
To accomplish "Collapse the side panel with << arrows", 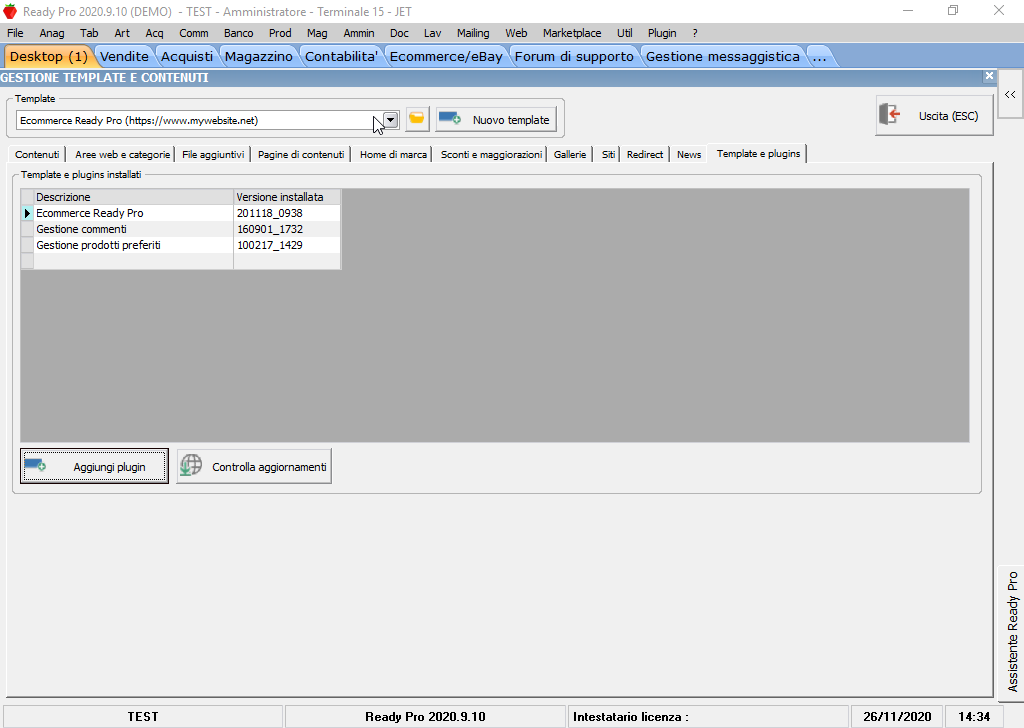I will click(x=1010, y=94).
